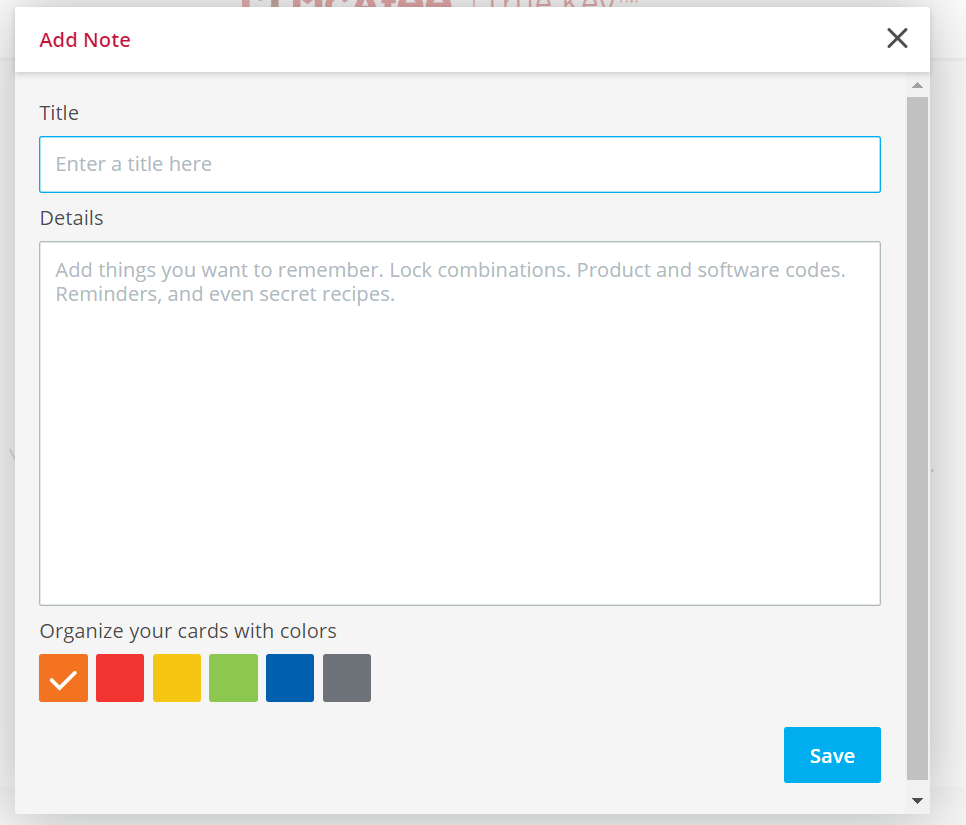Select the orange color swatch
The image size is (966, 825).
[x=63, y=678]
